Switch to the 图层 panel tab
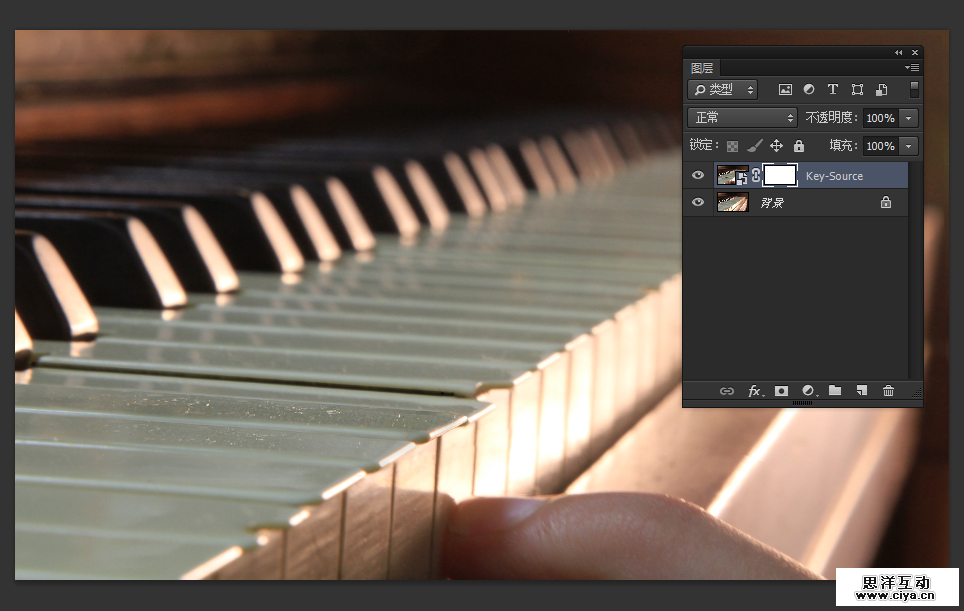This screenshot has width=964, height=611. 702,68
